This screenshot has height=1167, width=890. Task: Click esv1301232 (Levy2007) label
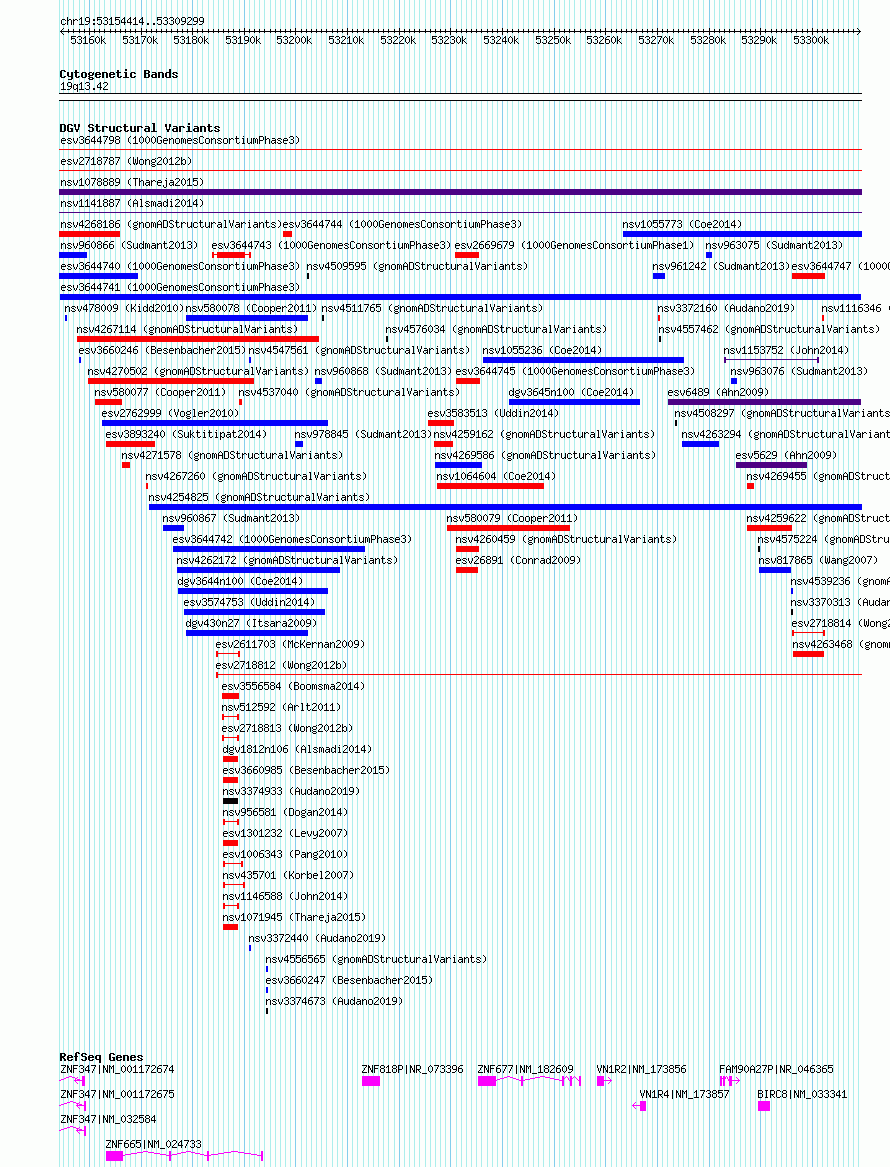click(286, 834)
